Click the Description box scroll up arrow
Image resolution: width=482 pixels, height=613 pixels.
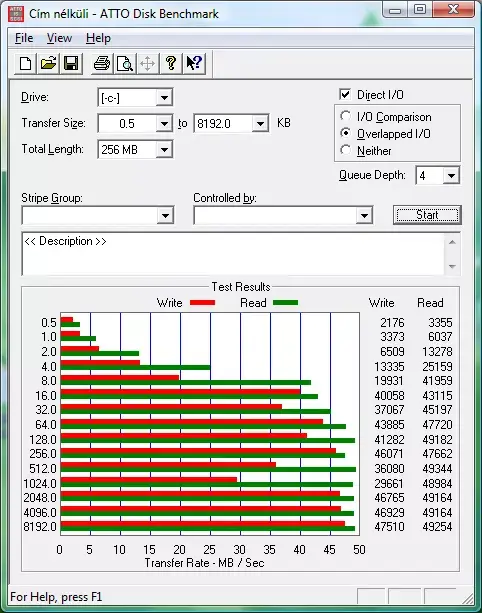[452, 242]
